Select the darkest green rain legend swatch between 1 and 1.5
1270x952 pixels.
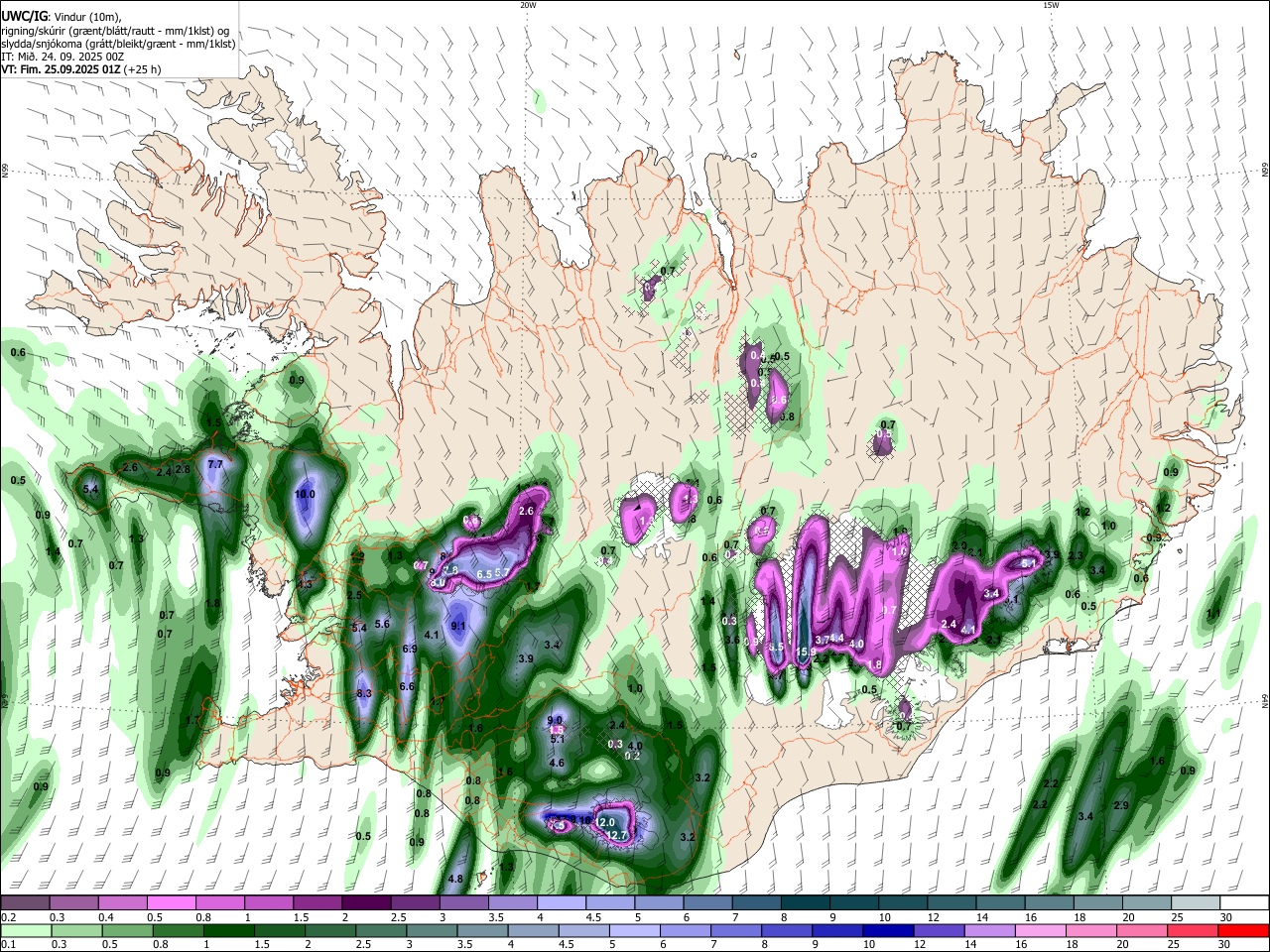228,930
